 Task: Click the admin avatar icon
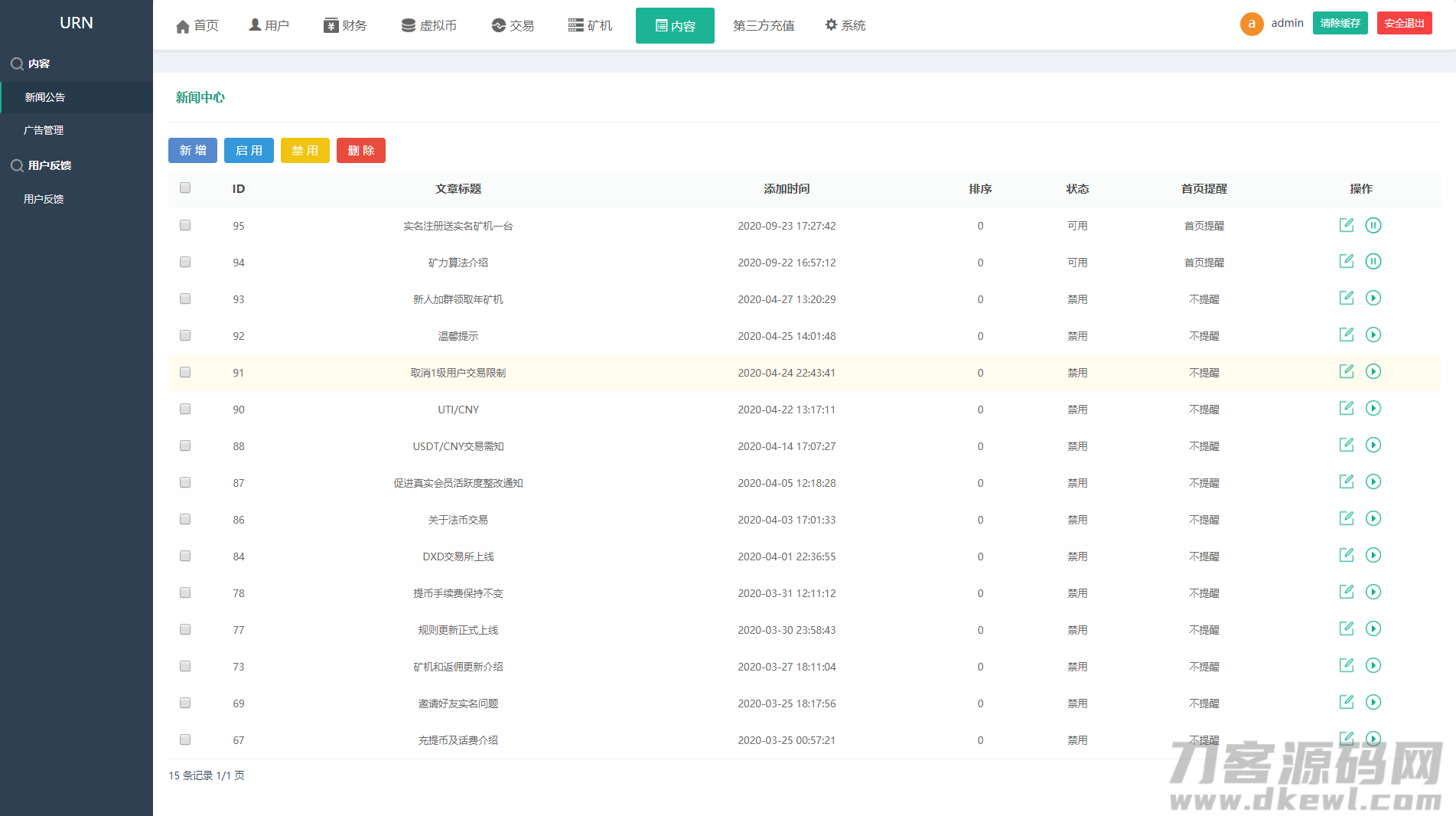coord(1251,24)
